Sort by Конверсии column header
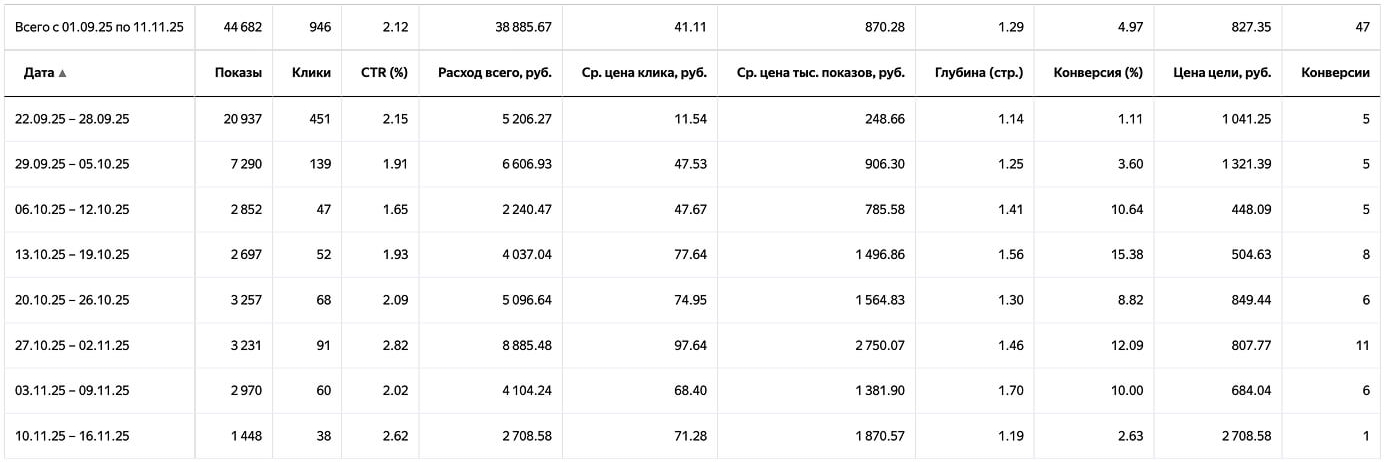Screen dimensions: 1387x465 pos(1335,73)
